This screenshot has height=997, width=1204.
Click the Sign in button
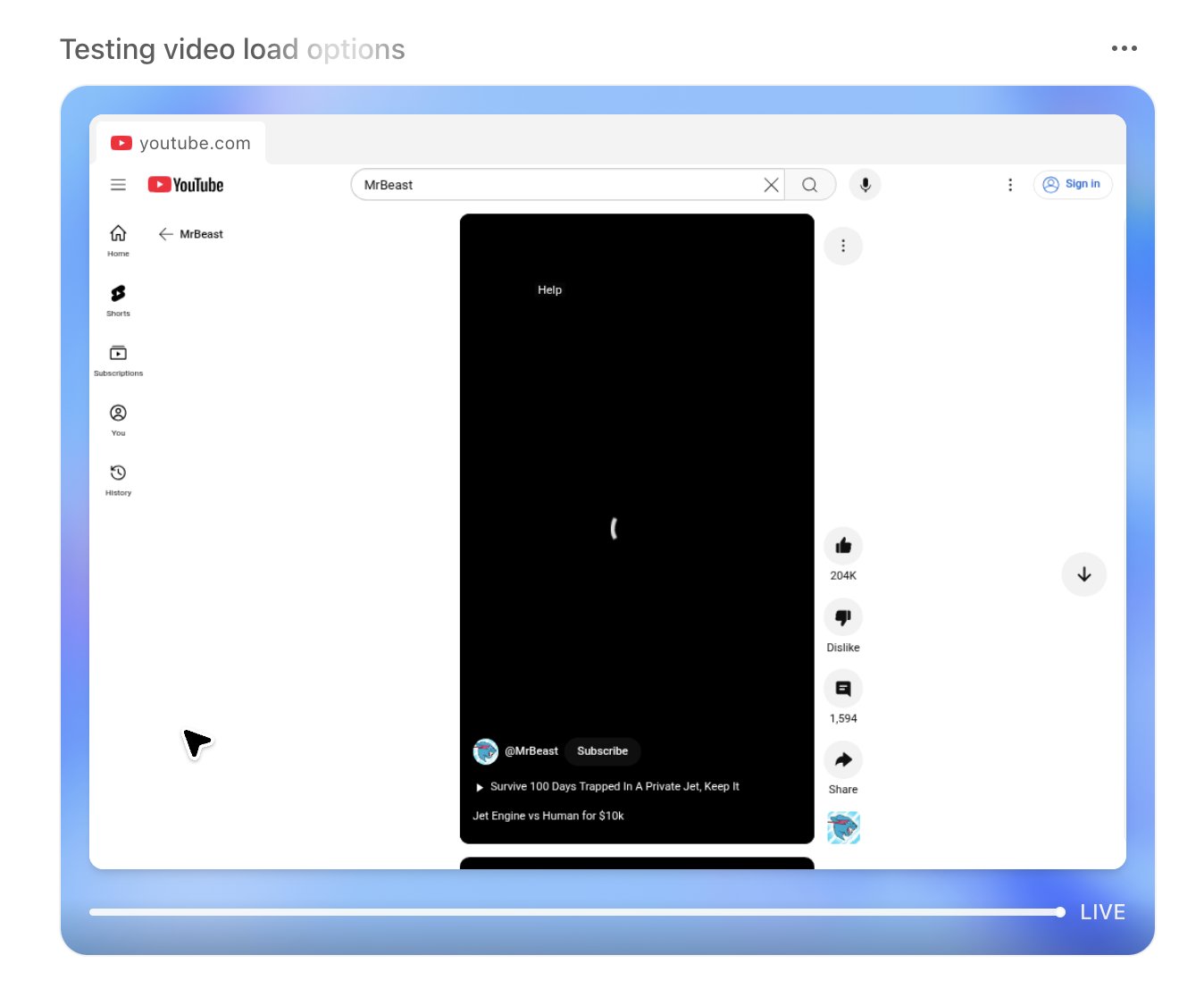coord(1073,184)
